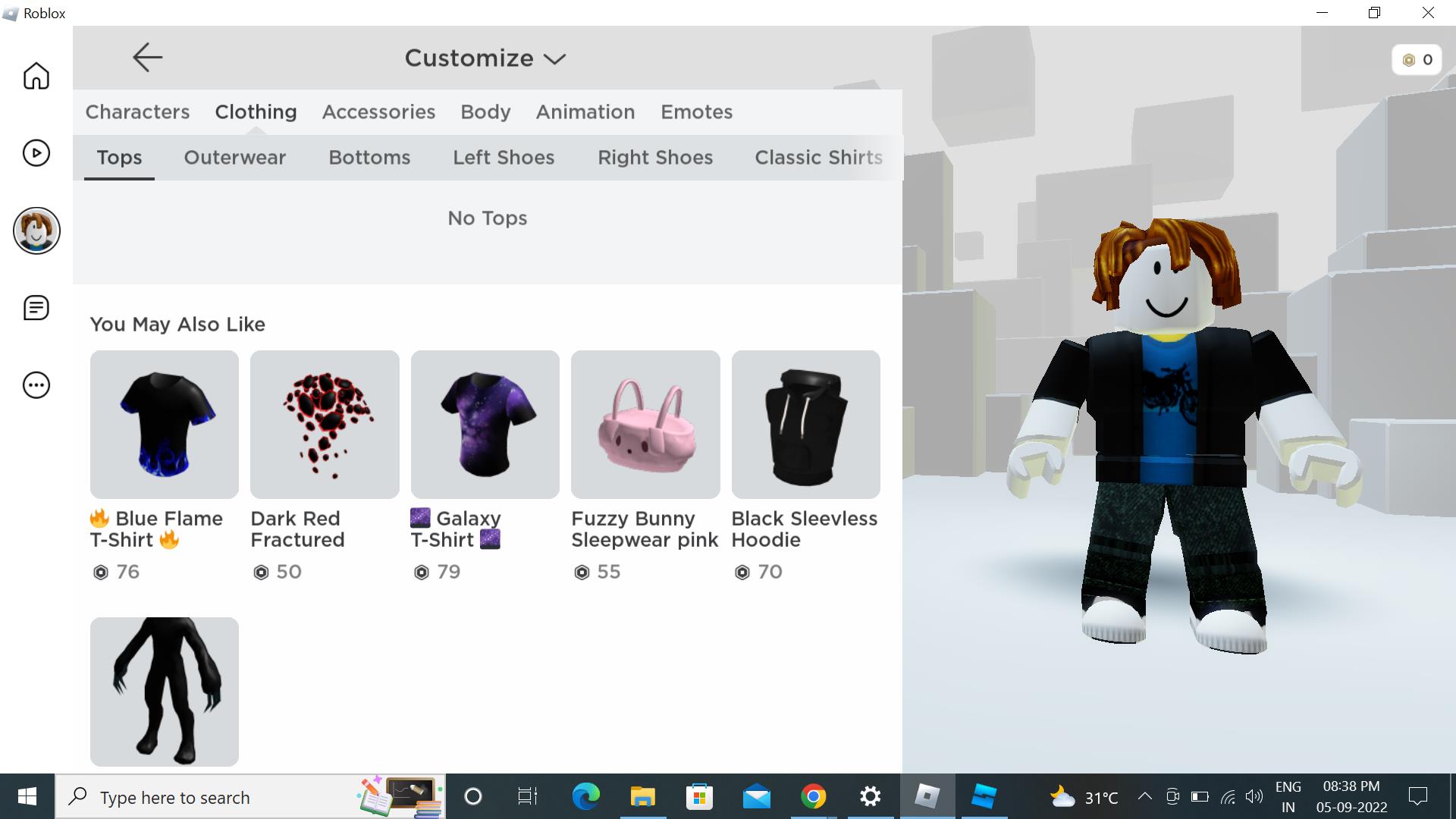The image size is (1456, 819).
Task: Switch to the Clothing tab
Action: tap(256, 111)
